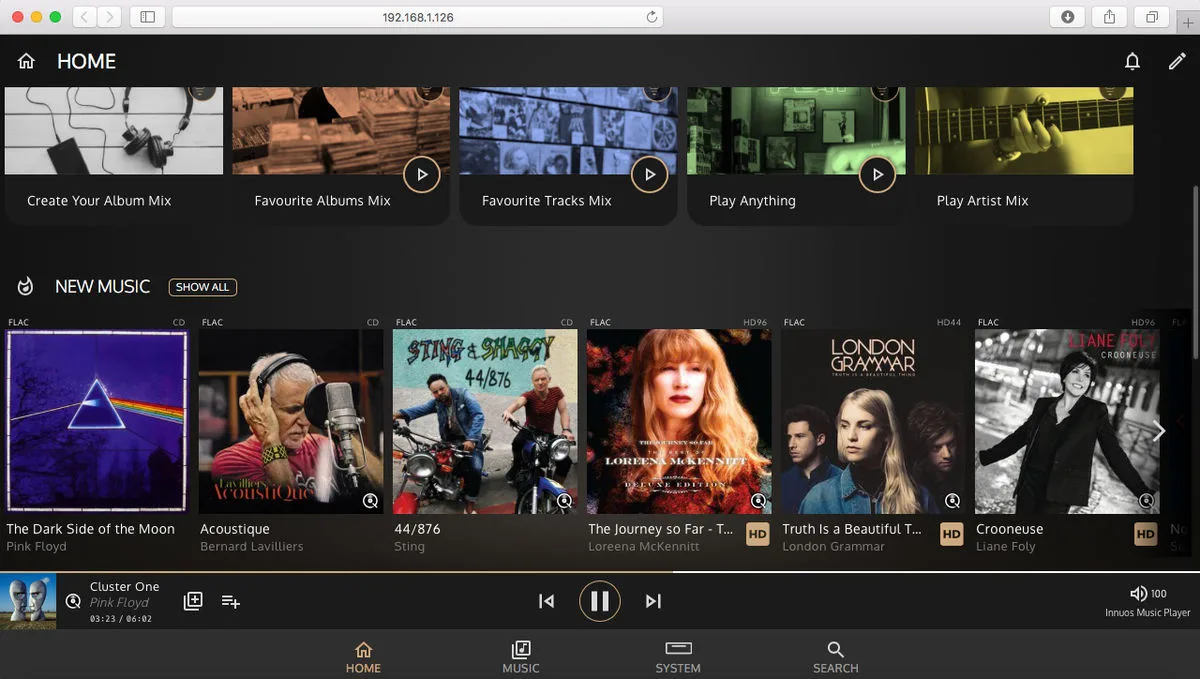This screenshot has width=1200, height=679.
Task: Open the notifications bell
Action: coord(1132,62)
